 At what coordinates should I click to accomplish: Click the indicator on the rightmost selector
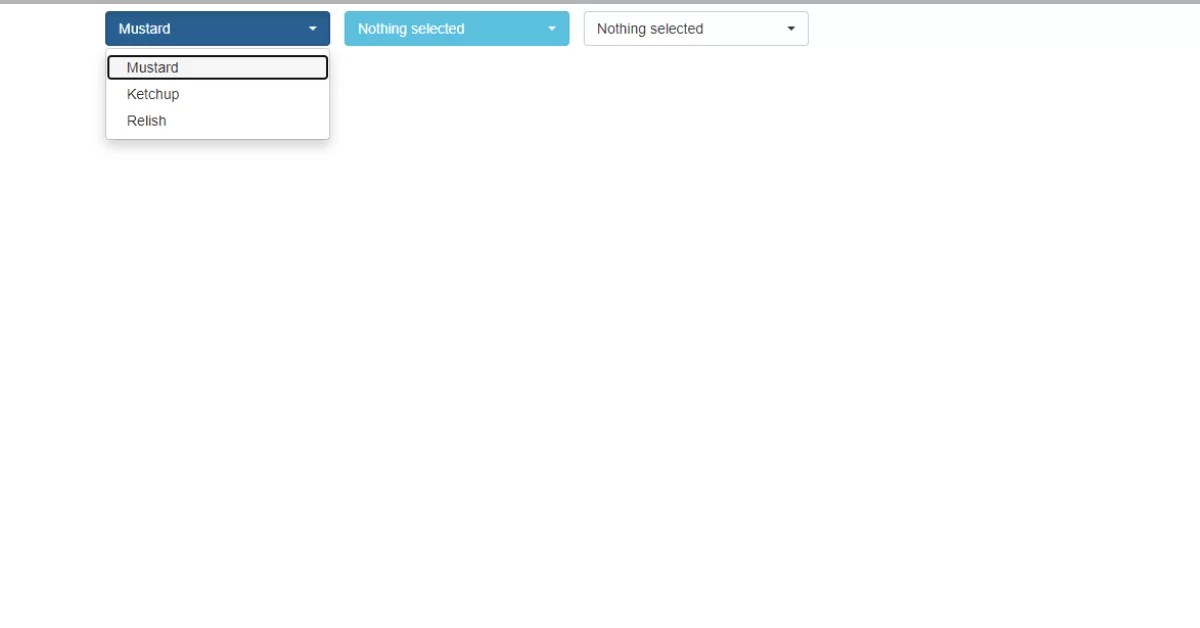tap(791, 28)
